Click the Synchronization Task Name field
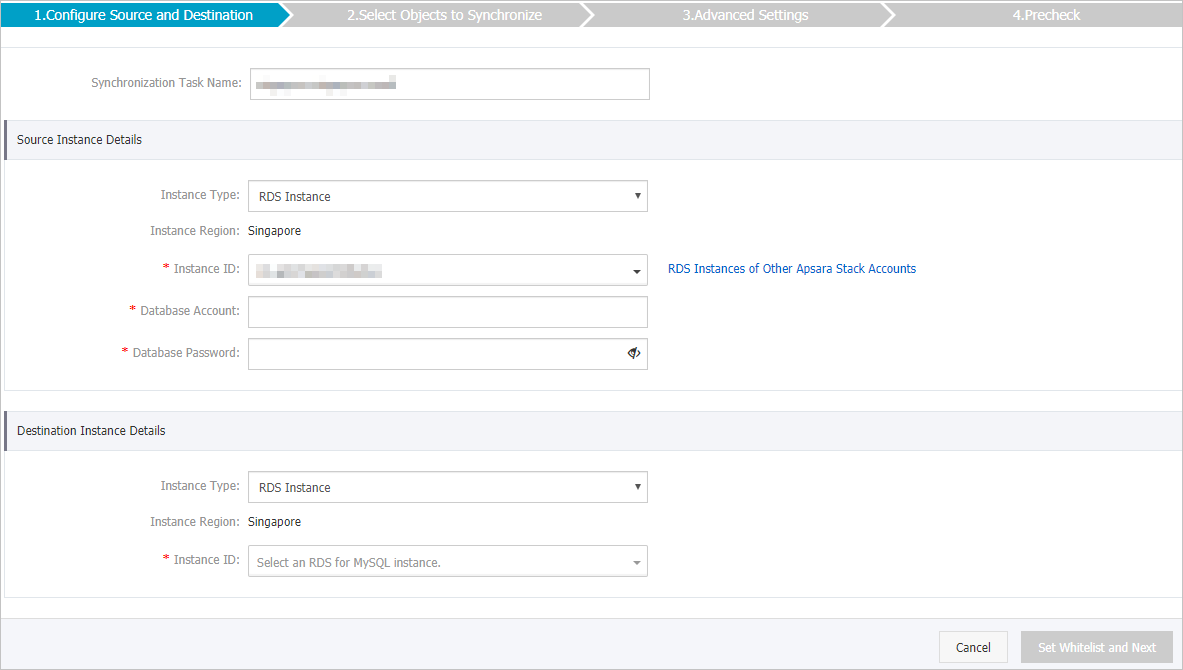The image size is (1183, 670). click(448, 83)
